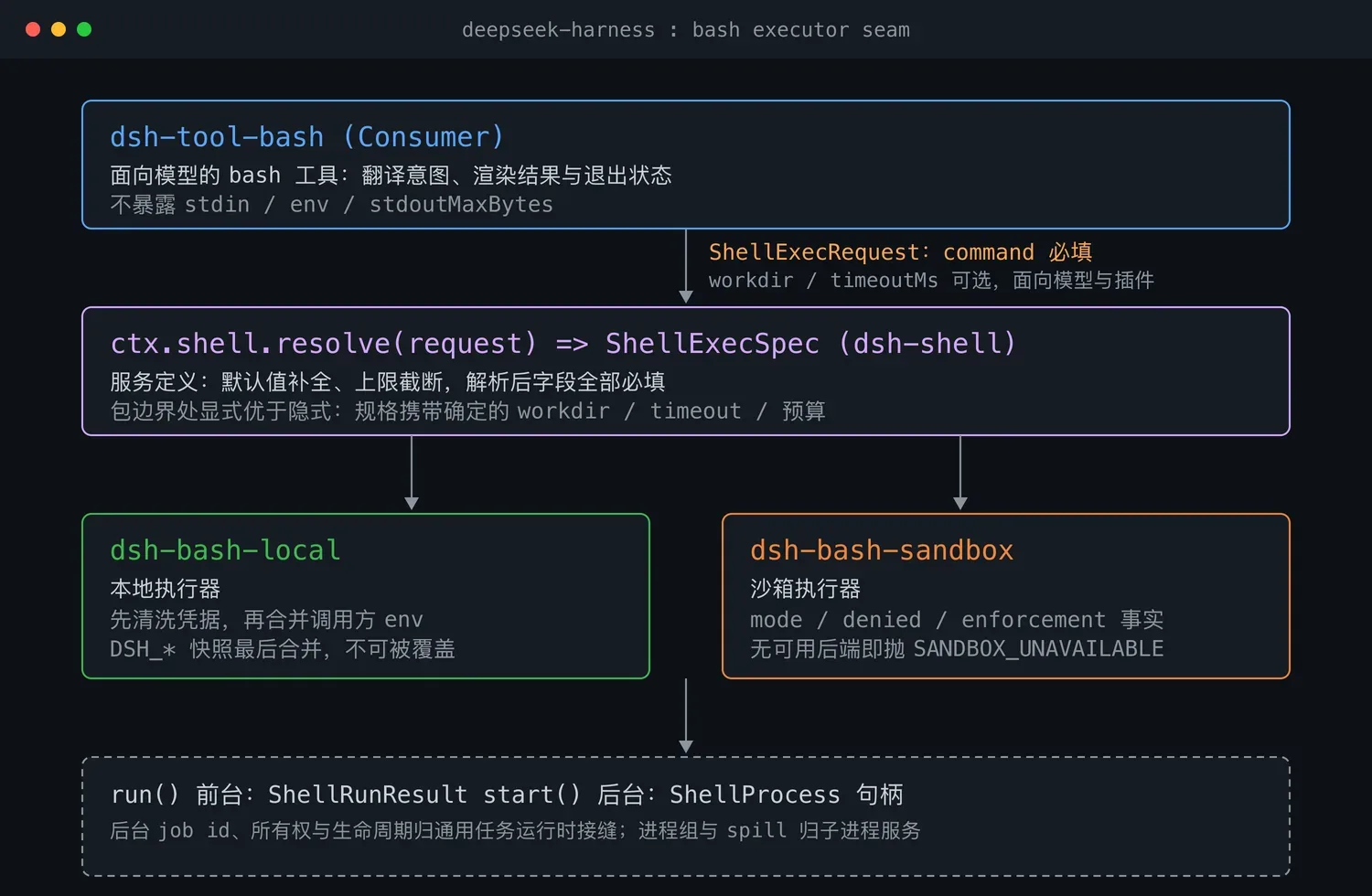The width and height of the screenshot is (1372, 896).
Task: Click the green maximize window dot
Action: [84, 29]
